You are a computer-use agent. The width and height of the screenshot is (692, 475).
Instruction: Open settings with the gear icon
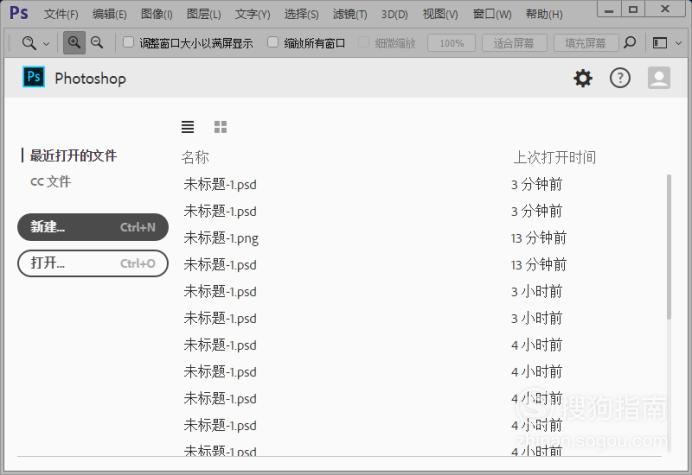point(583,78)
